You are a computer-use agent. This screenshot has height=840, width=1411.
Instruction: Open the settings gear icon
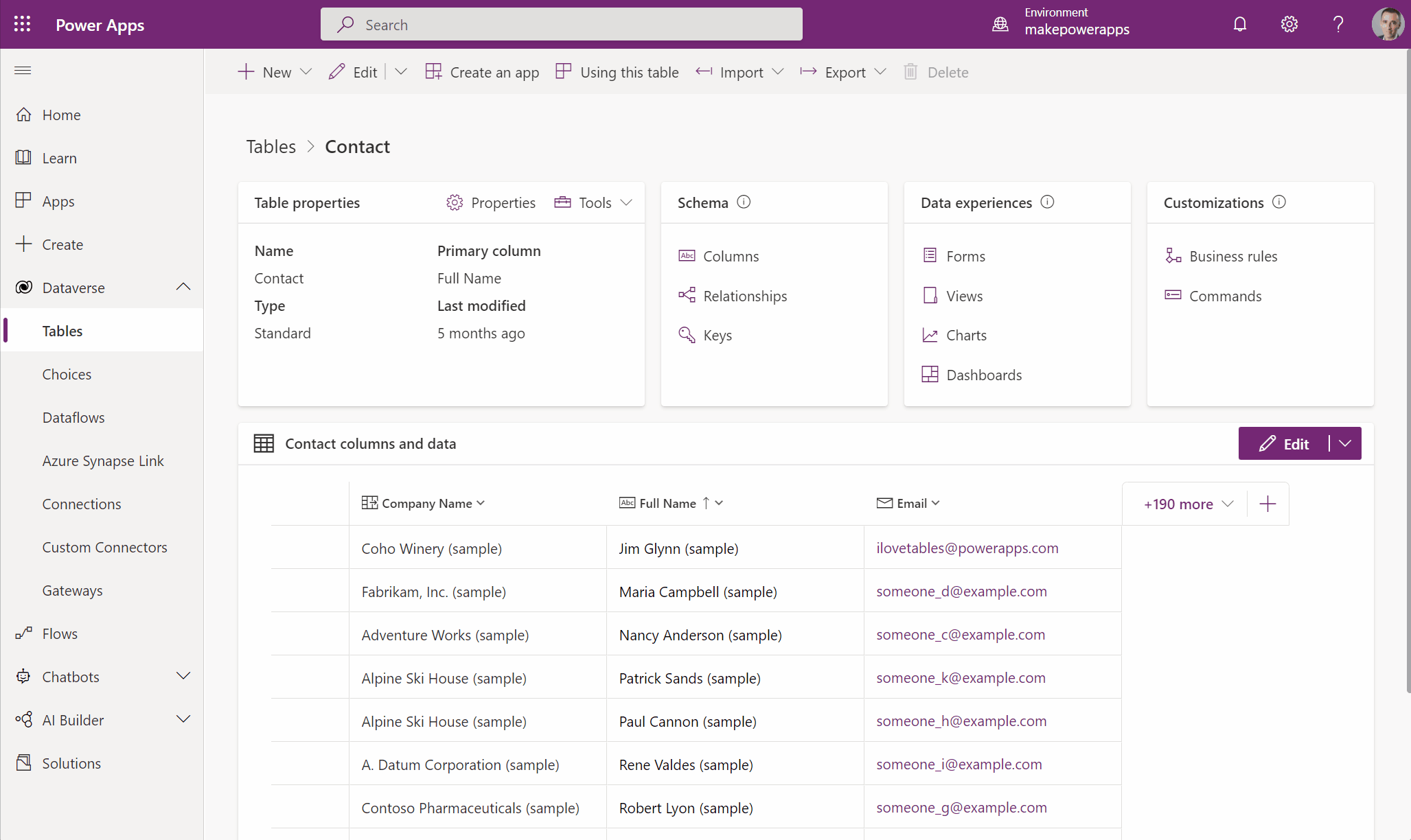pyautogui.click(x=1289, y=25)
